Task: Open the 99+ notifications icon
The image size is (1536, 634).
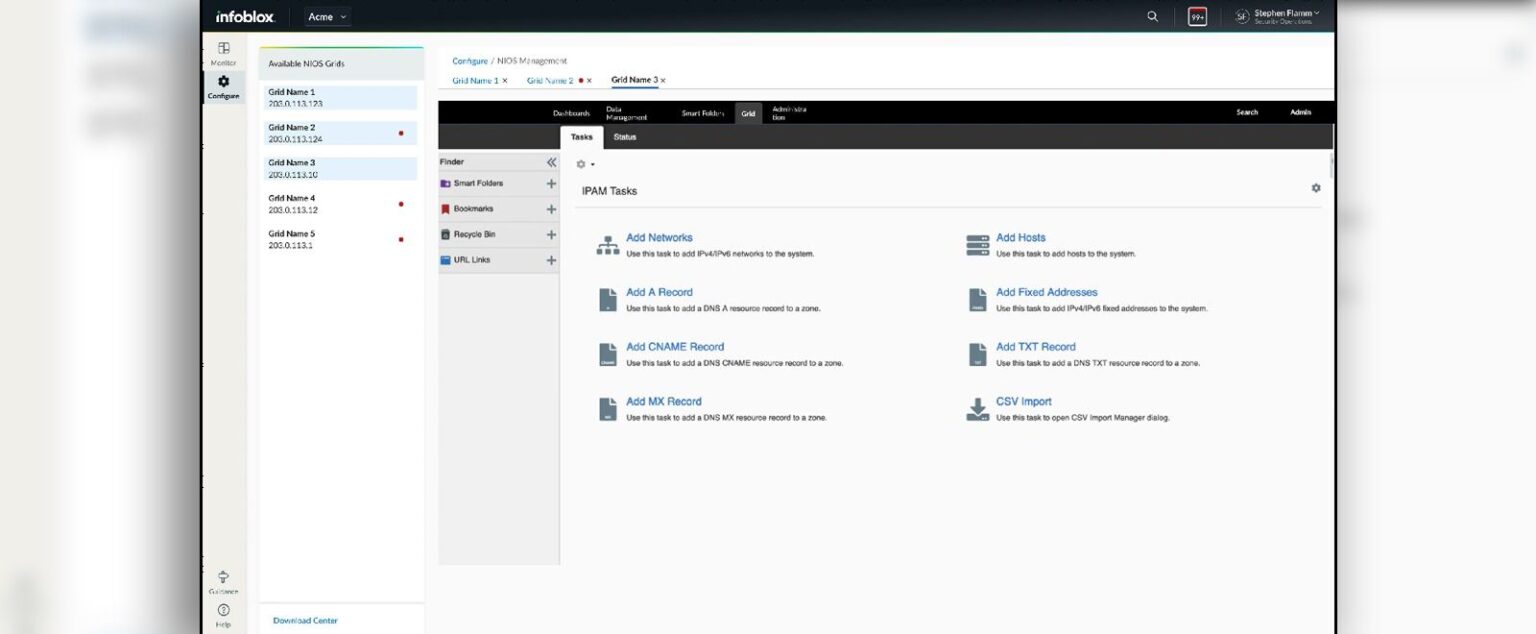Action: tap(1197, 16)
